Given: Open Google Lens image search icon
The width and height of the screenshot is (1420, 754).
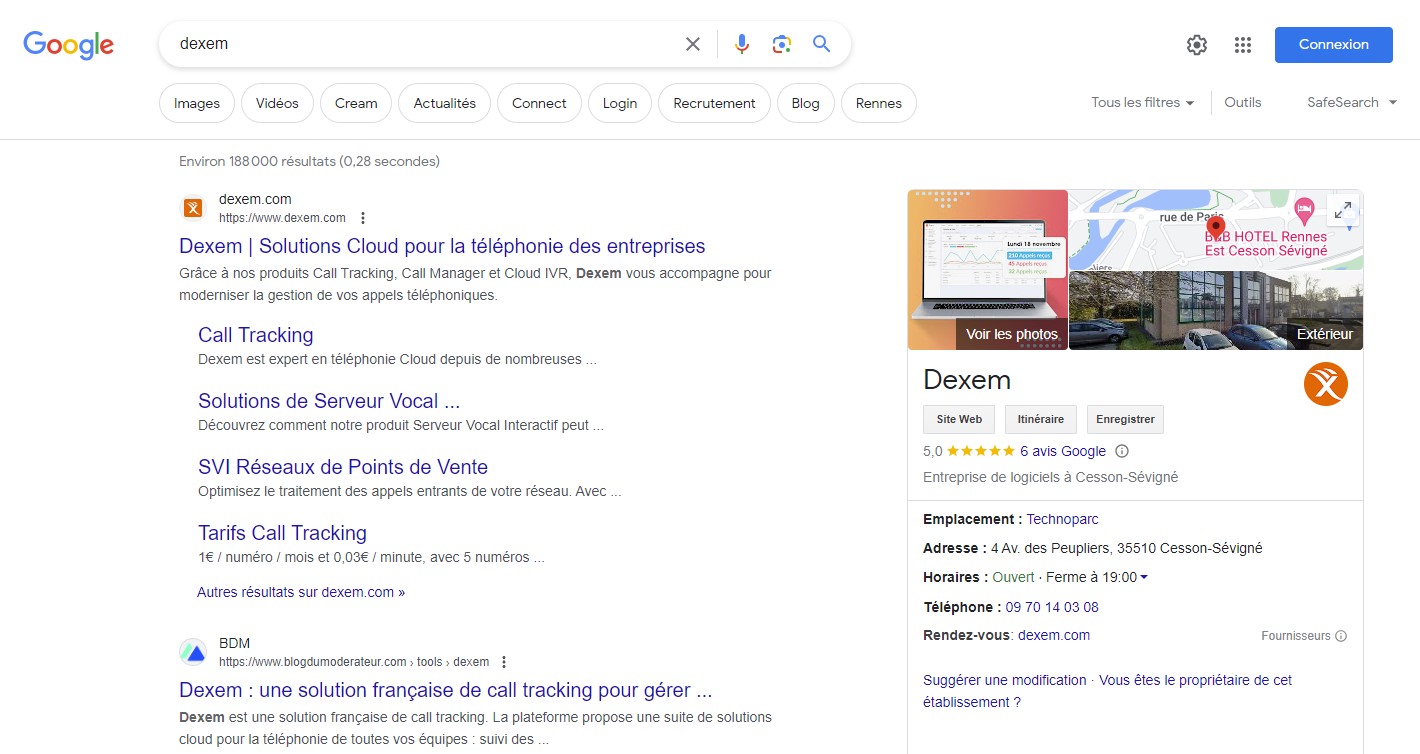Looking at the screenshot, I should 782,44.
